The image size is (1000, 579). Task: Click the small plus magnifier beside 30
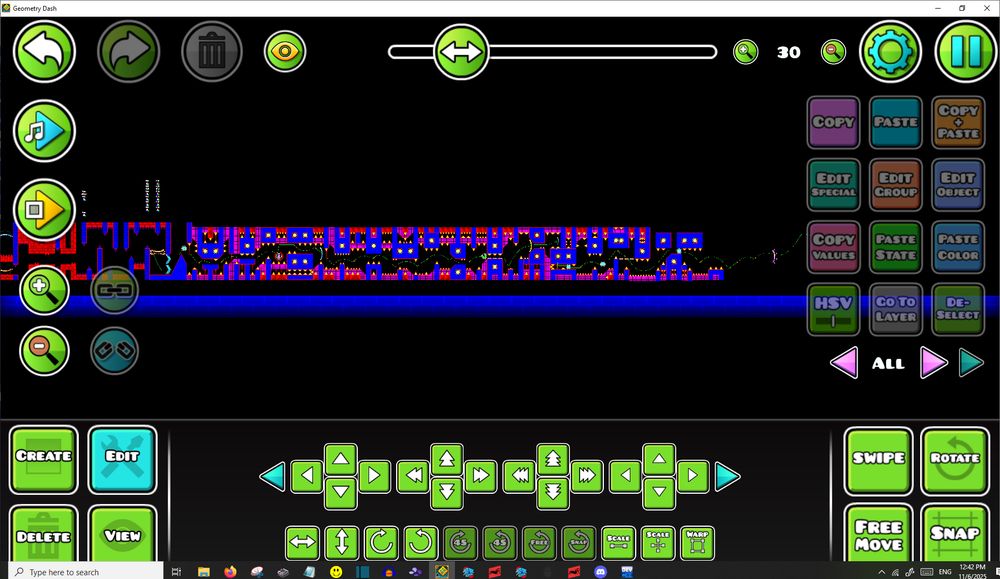(745, 52)
